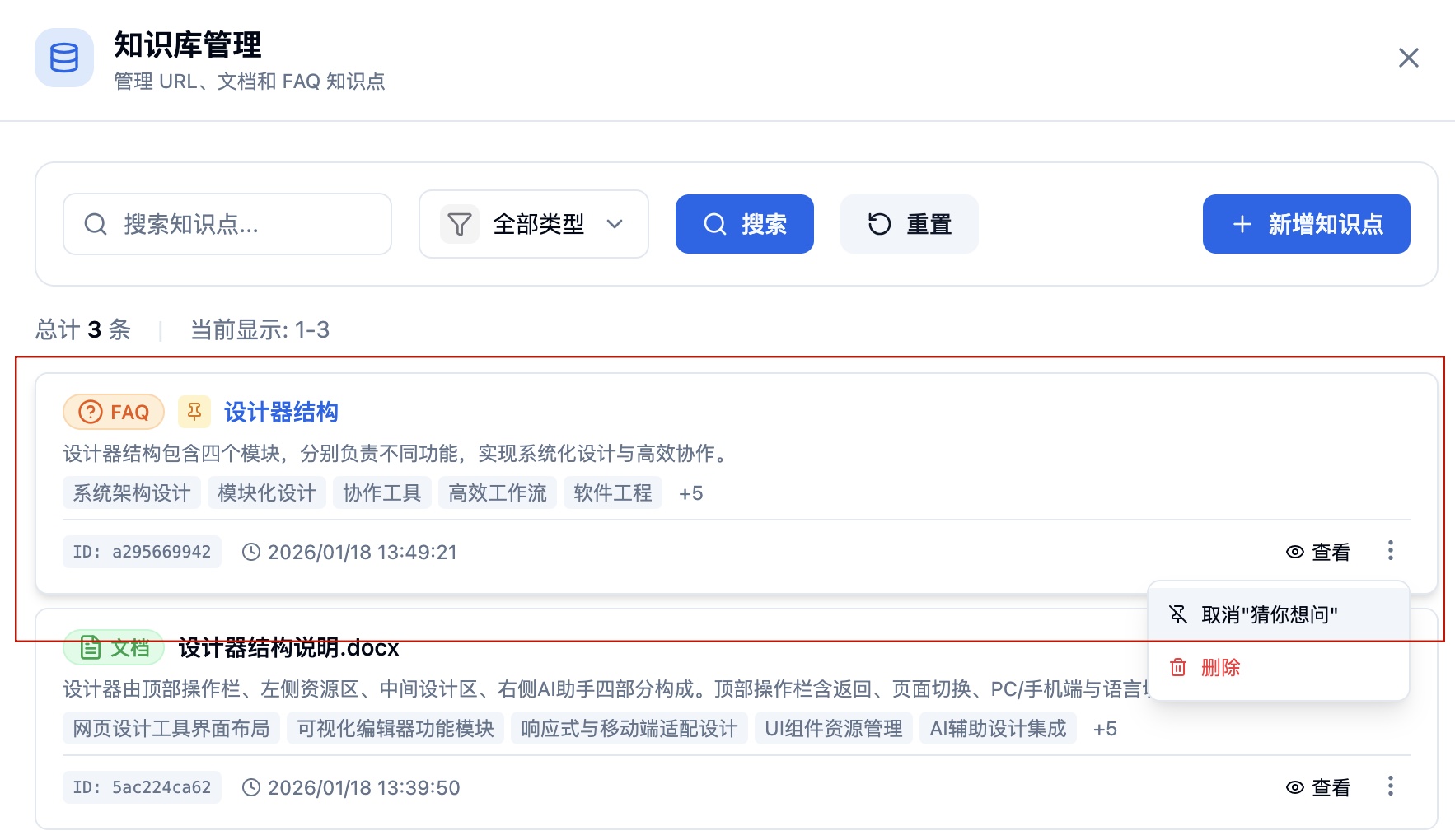Click the pin icon beside 设计器结构
The image size is (1455, 840).
point(194,412)
